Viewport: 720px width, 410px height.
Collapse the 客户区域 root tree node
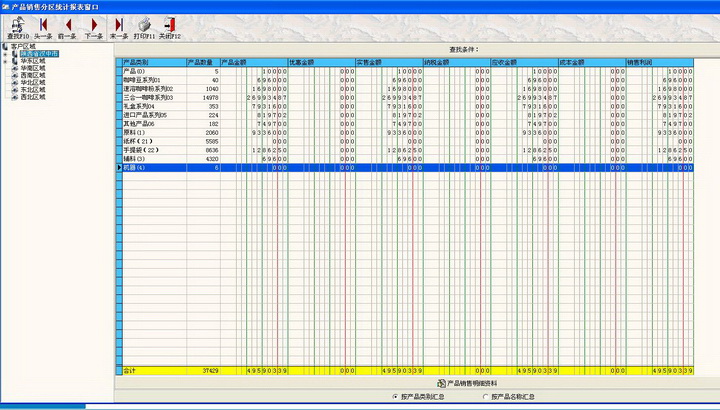tap(5, 46)
